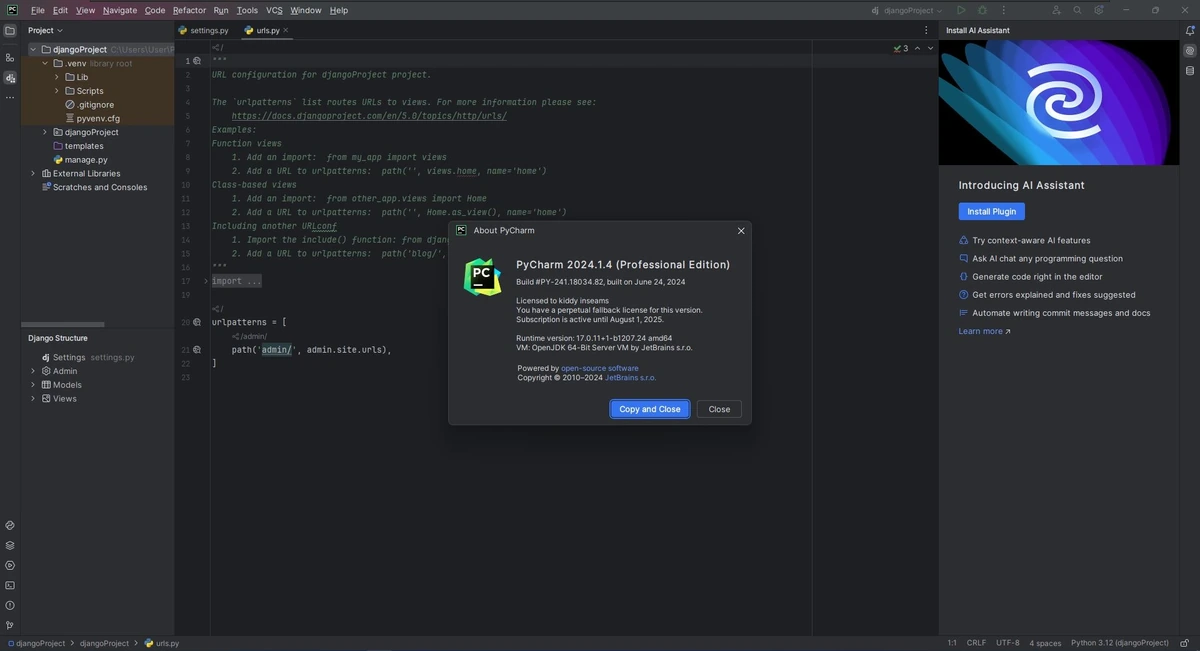Click the PyCharm logo main menu icon
The height and width of the screenshot is (651, 1200).
pyautogui.click(x=12, y=10)
